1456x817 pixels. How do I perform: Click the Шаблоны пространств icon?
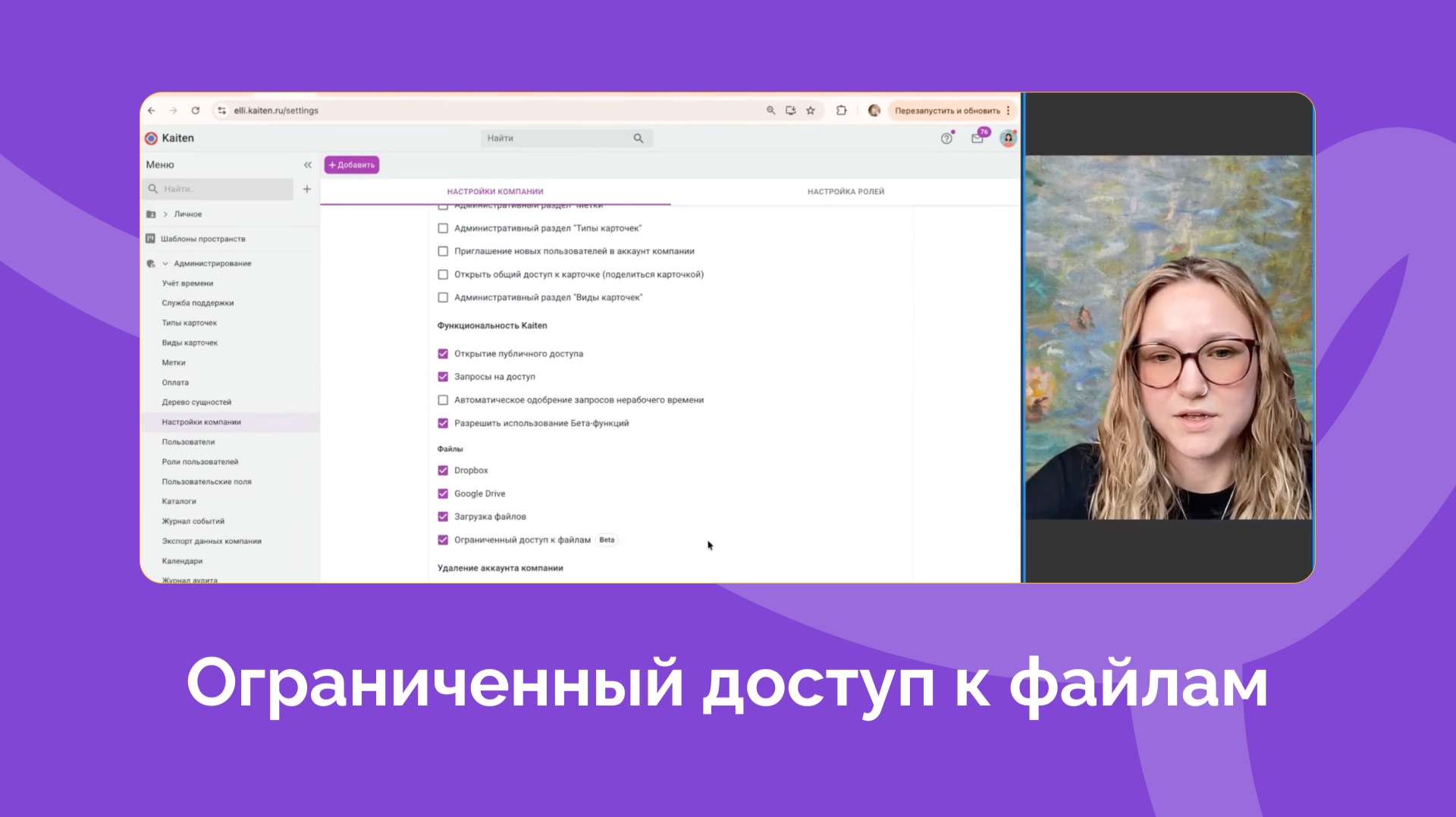[151, 239]
